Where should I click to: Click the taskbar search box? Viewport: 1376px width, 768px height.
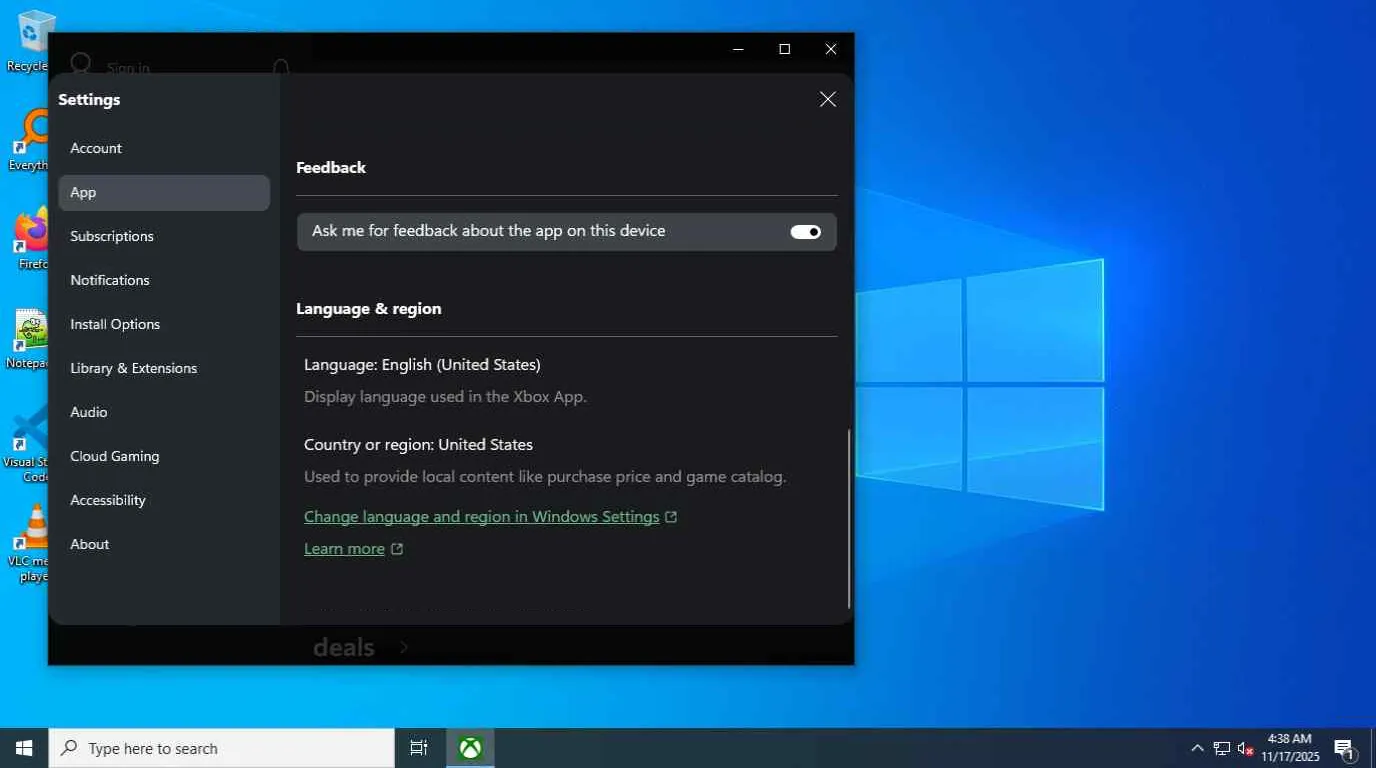coord(222,748)
